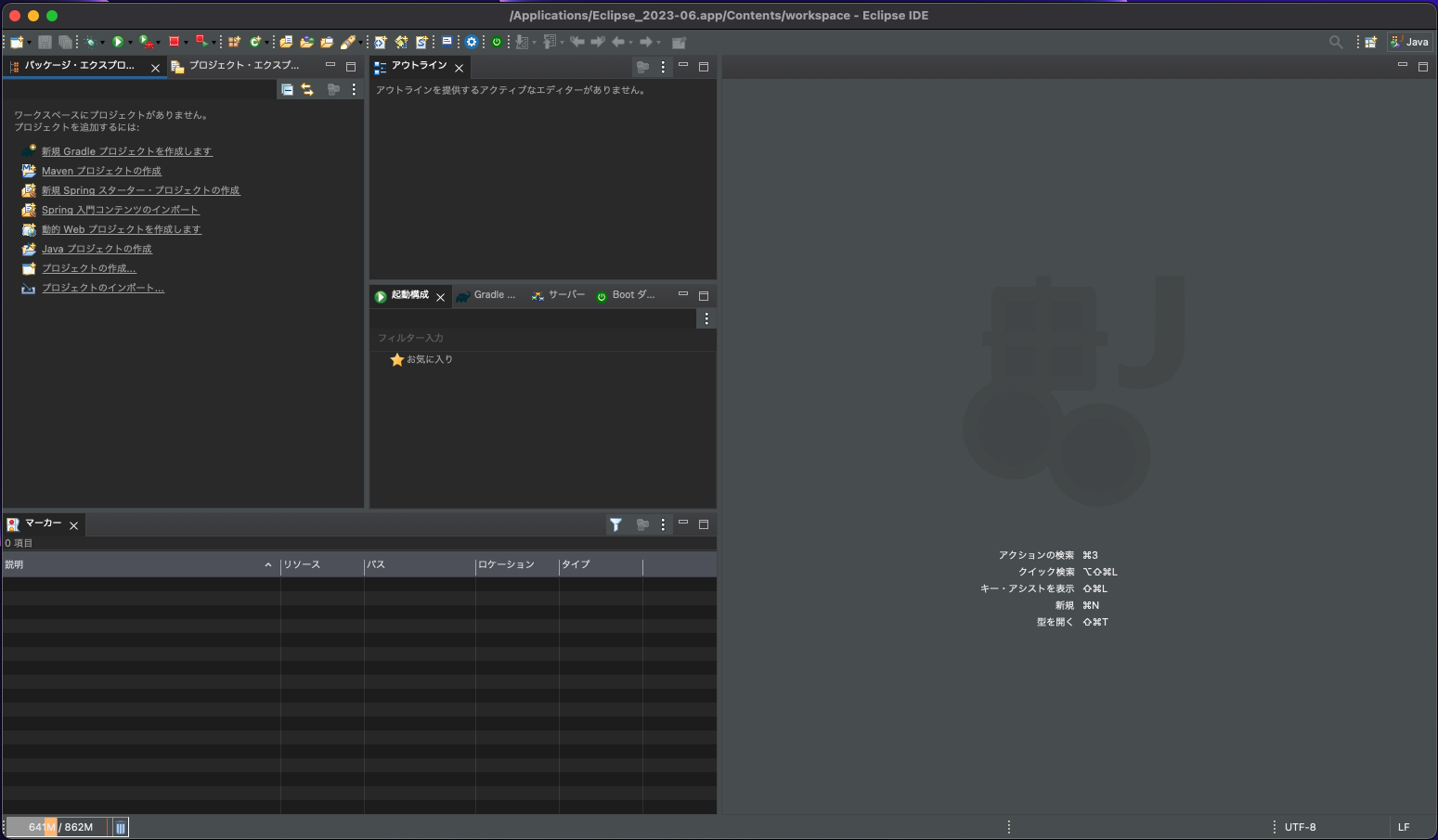Click the green New Java Class icon
The width and height of the screenshot is (1438, 840).
[x=254, y=42]
